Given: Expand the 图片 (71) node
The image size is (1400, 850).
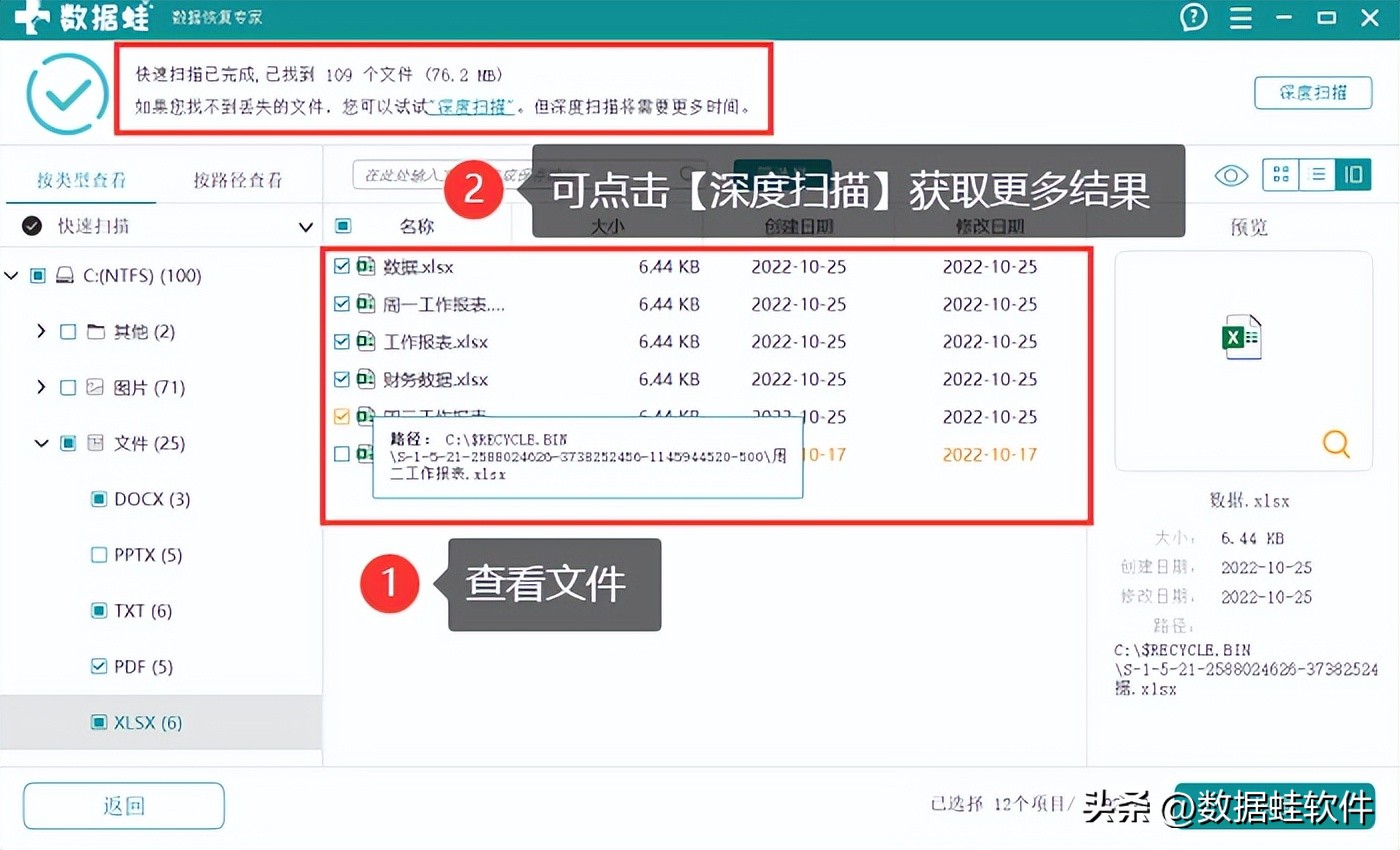Looking at the screenshot, I should pyautogui.click(x=41, y=387).
